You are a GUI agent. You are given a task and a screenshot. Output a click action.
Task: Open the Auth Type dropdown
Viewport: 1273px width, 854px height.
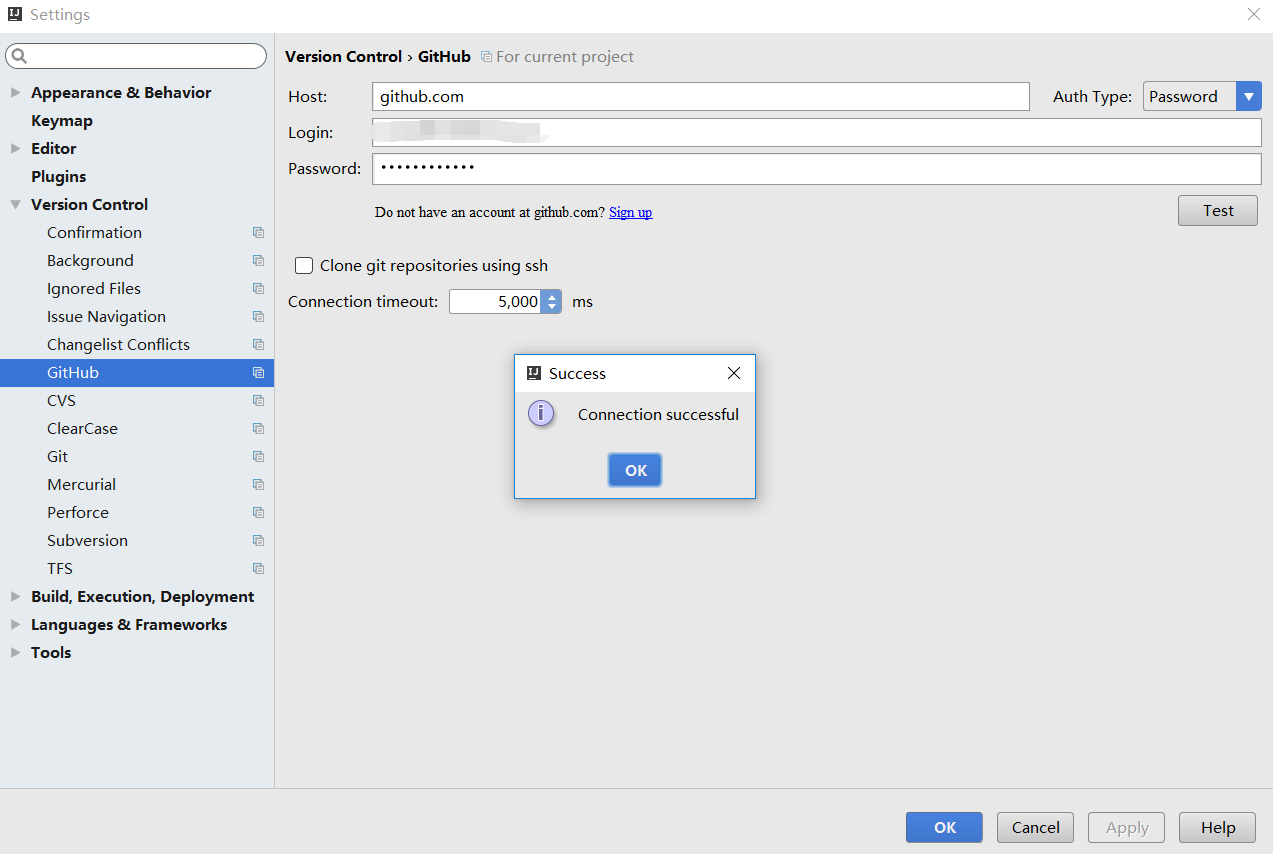(x=1202, y=97)
